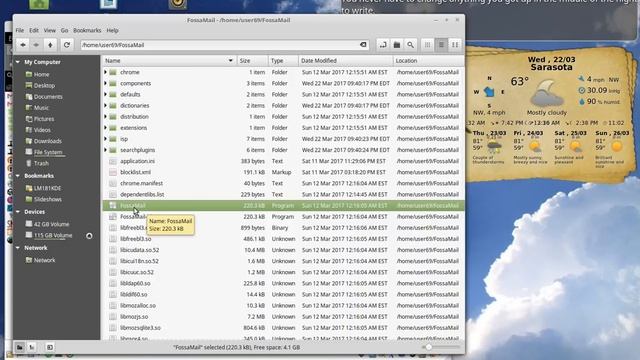Image resolution: width=640 pixels, height=360 pixels.
Task: Open the View menu
Action: (x=49, y=30)
